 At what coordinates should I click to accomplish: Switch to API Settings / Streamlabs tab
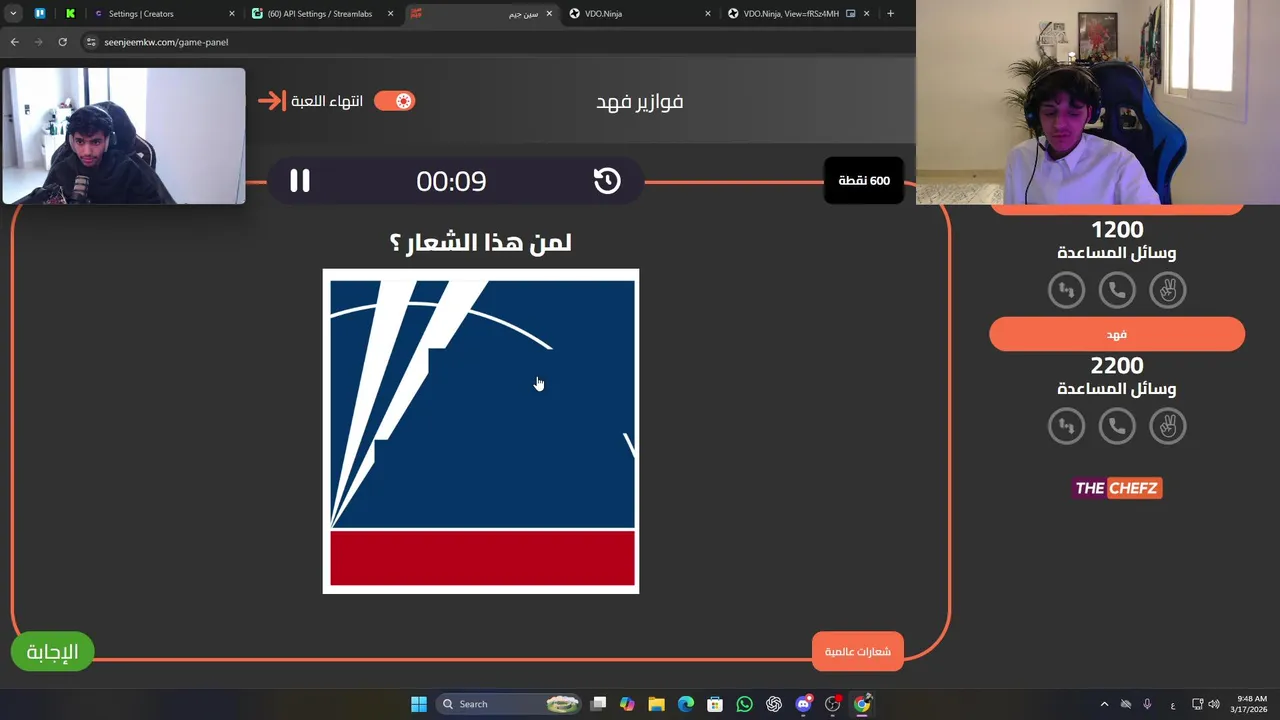[320, 14]
